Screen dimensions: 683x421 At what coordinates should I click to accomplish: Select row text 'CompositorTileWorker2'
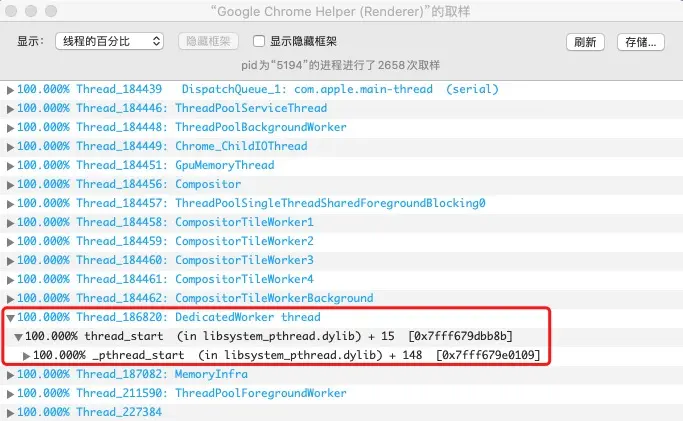point(244,241)
